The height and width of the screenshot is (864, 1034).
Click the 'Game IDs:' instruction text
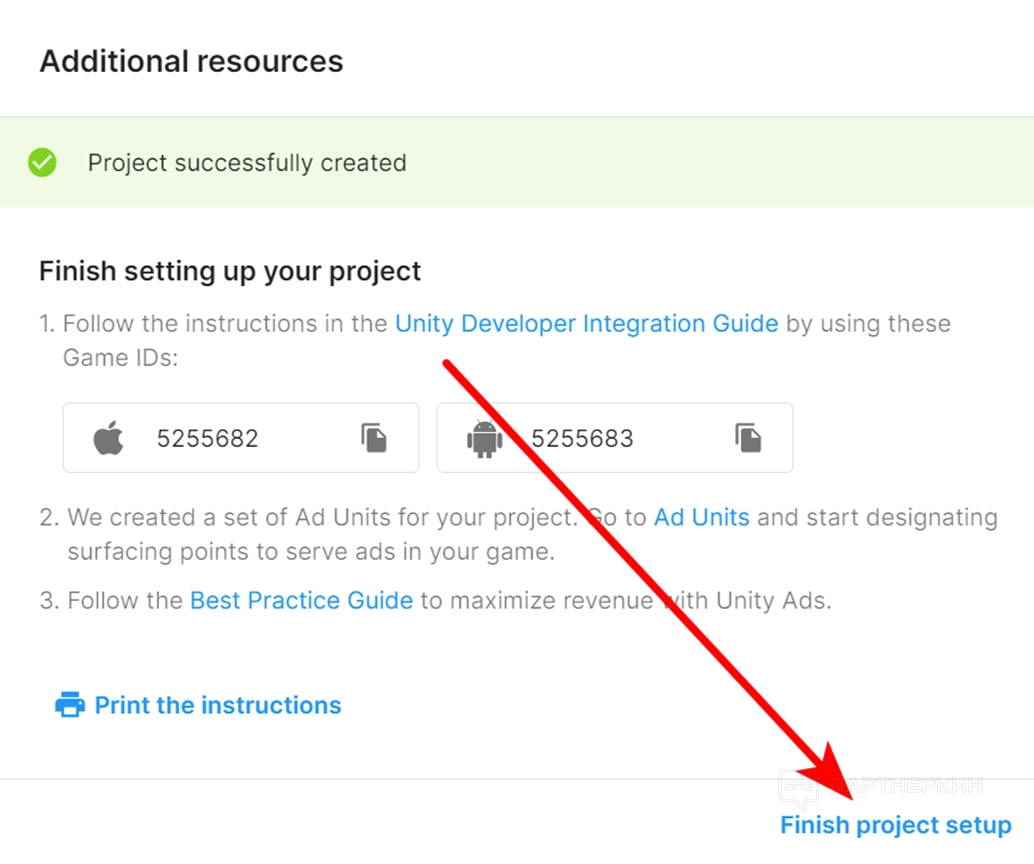[120, 357]
